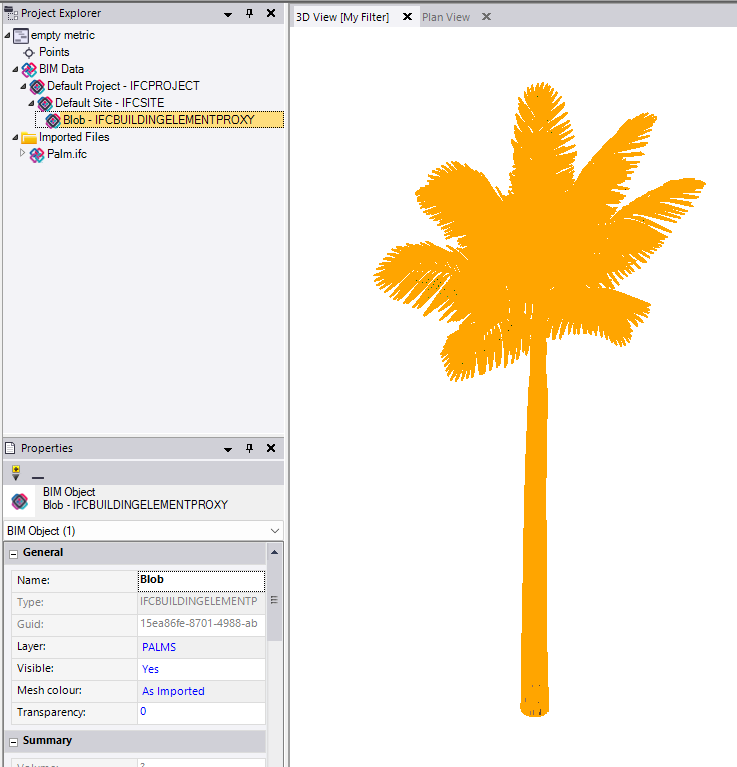Collapse the Imported Files folder
This screenshot has height=767, width=737.
15,137
